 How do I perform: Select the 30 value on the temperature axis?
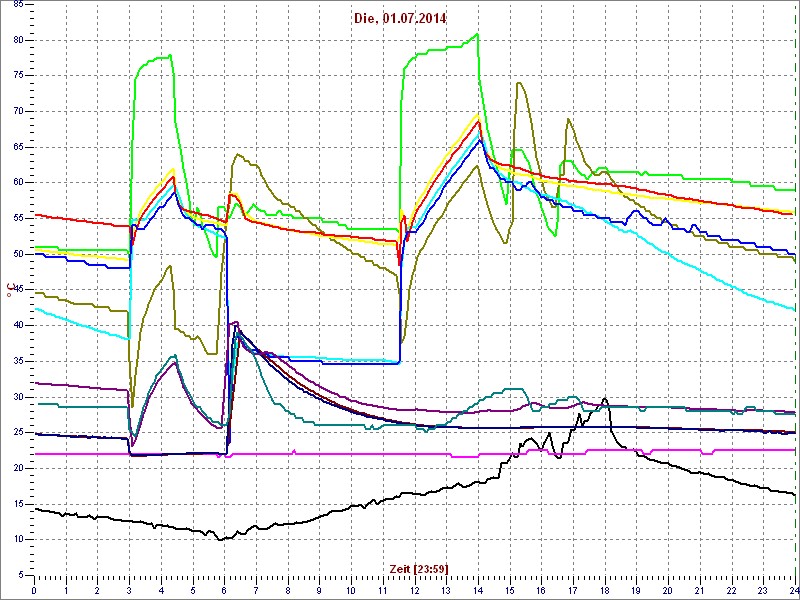[x=17, y=397]
